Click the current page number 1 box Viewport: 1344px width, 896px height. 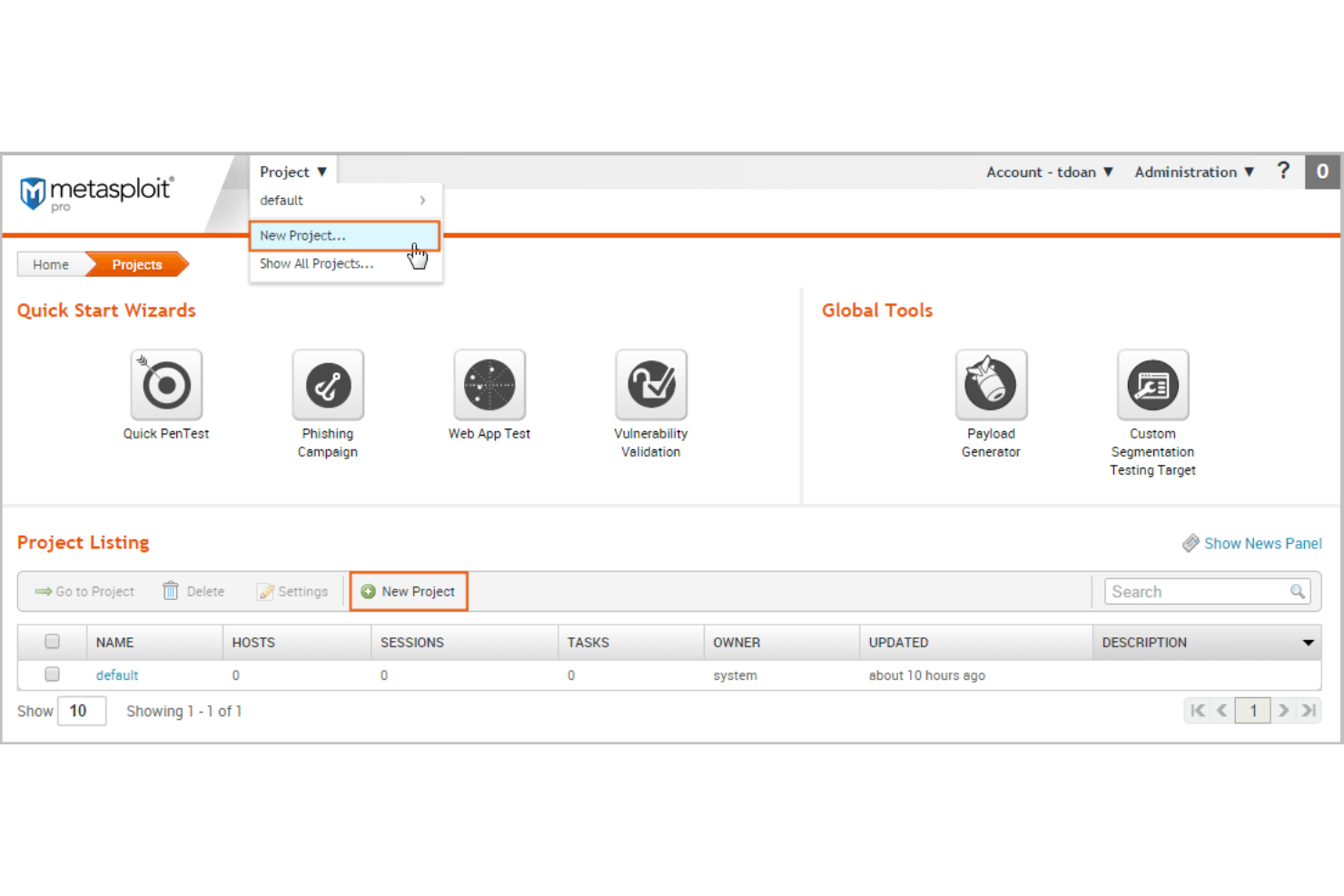(1253, 711)
